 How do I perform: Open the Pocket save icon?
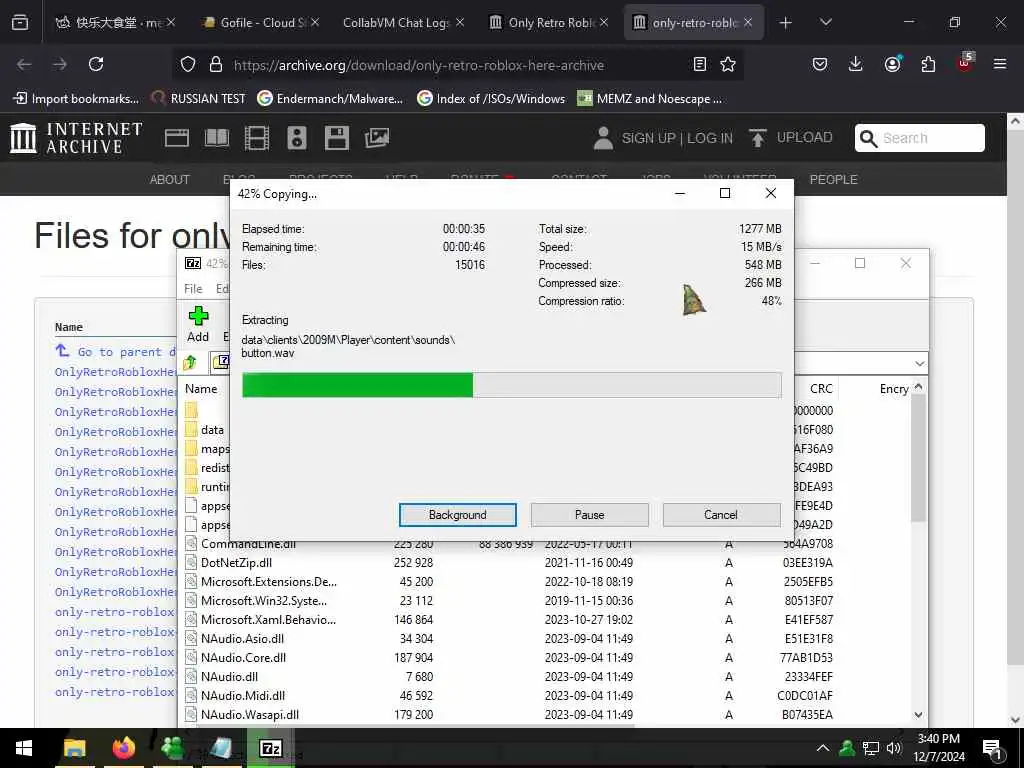click(820, 64)
